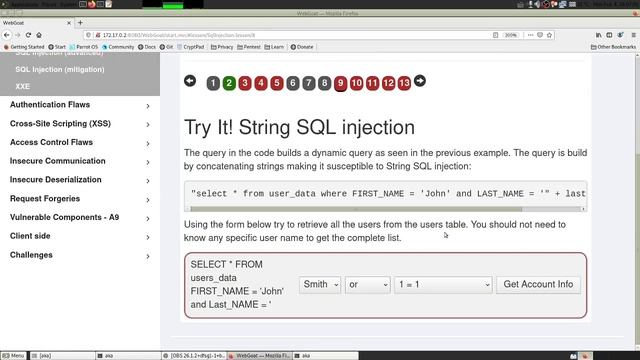Jump to lesson page 3

(245, 83)
